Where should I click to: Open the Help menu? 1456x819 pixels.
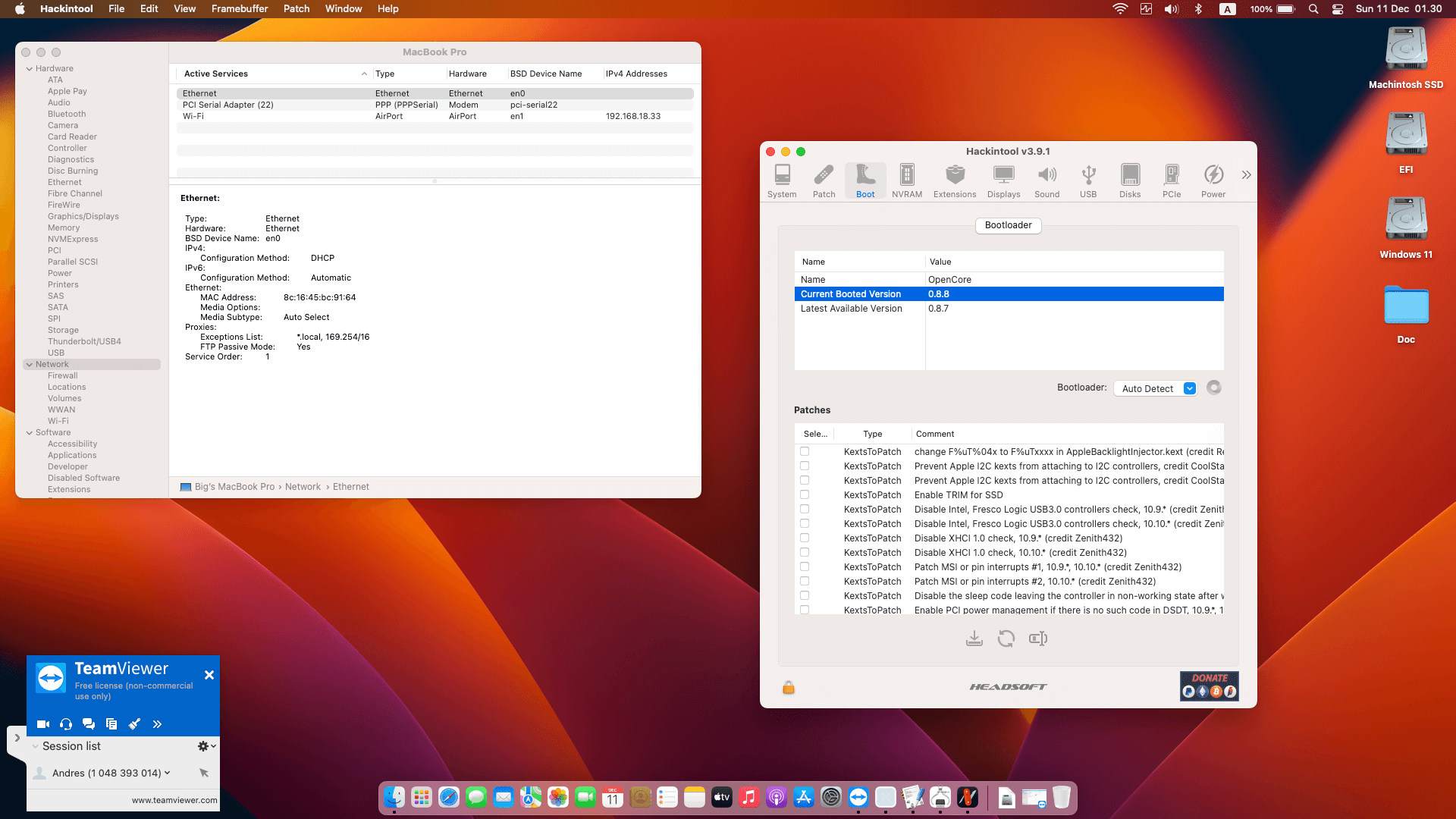[388, 8]
